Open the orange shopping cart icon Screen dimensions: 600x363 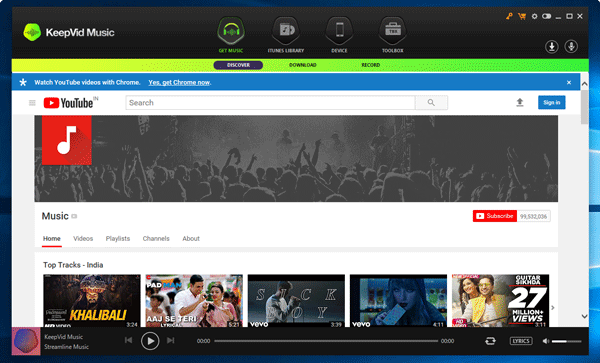(x=522, y=16)
